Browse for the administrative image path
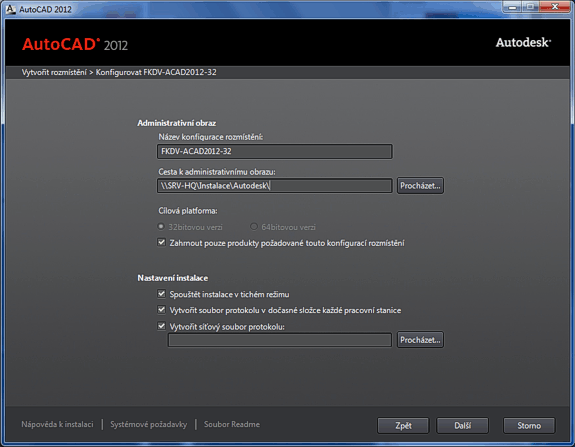The width and height of the screenshot is (575, 447). [x=420, y=186]
